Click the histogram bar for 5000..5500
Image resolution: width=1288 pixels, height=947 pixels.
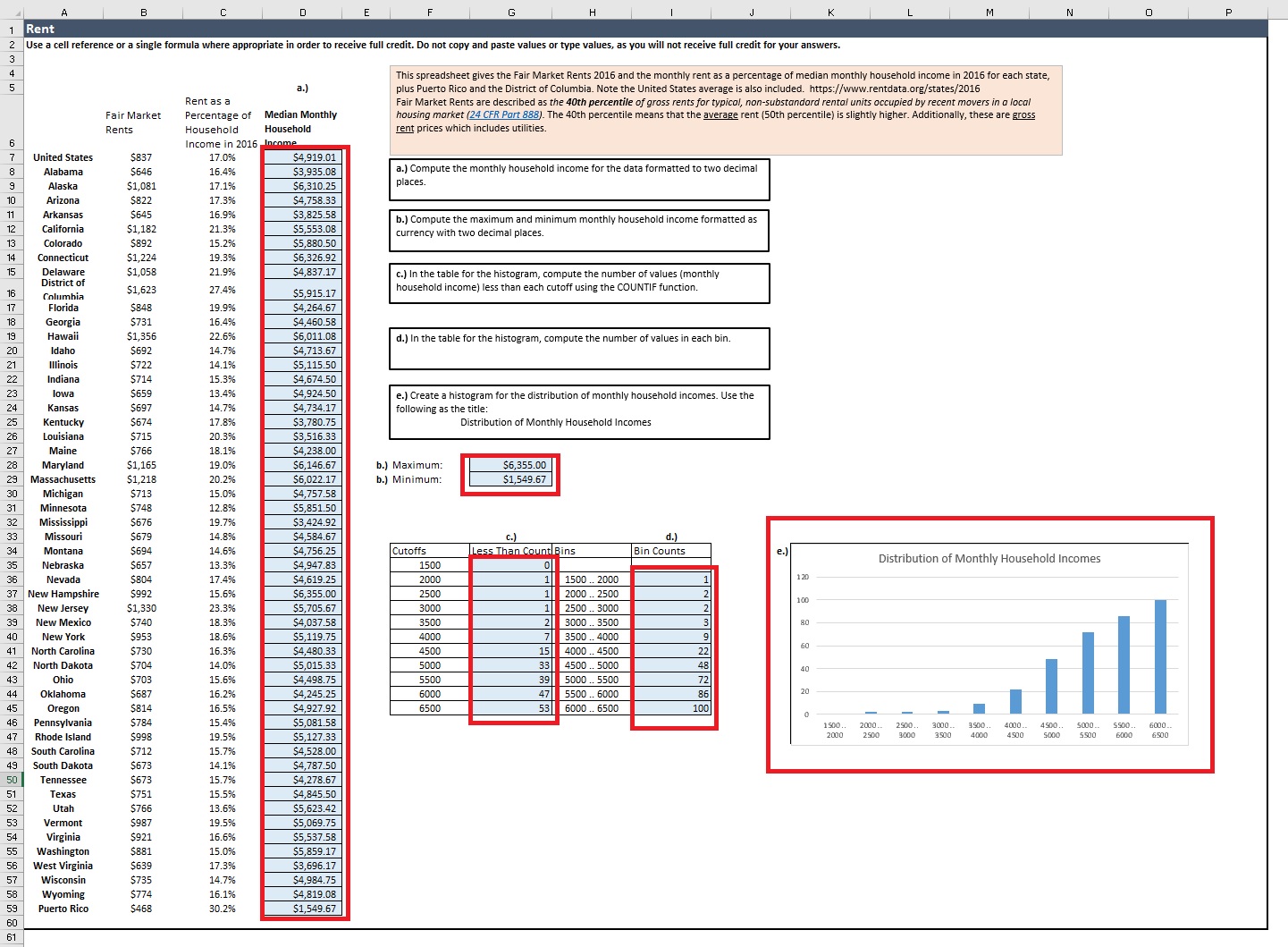[x=1088, y=673]
